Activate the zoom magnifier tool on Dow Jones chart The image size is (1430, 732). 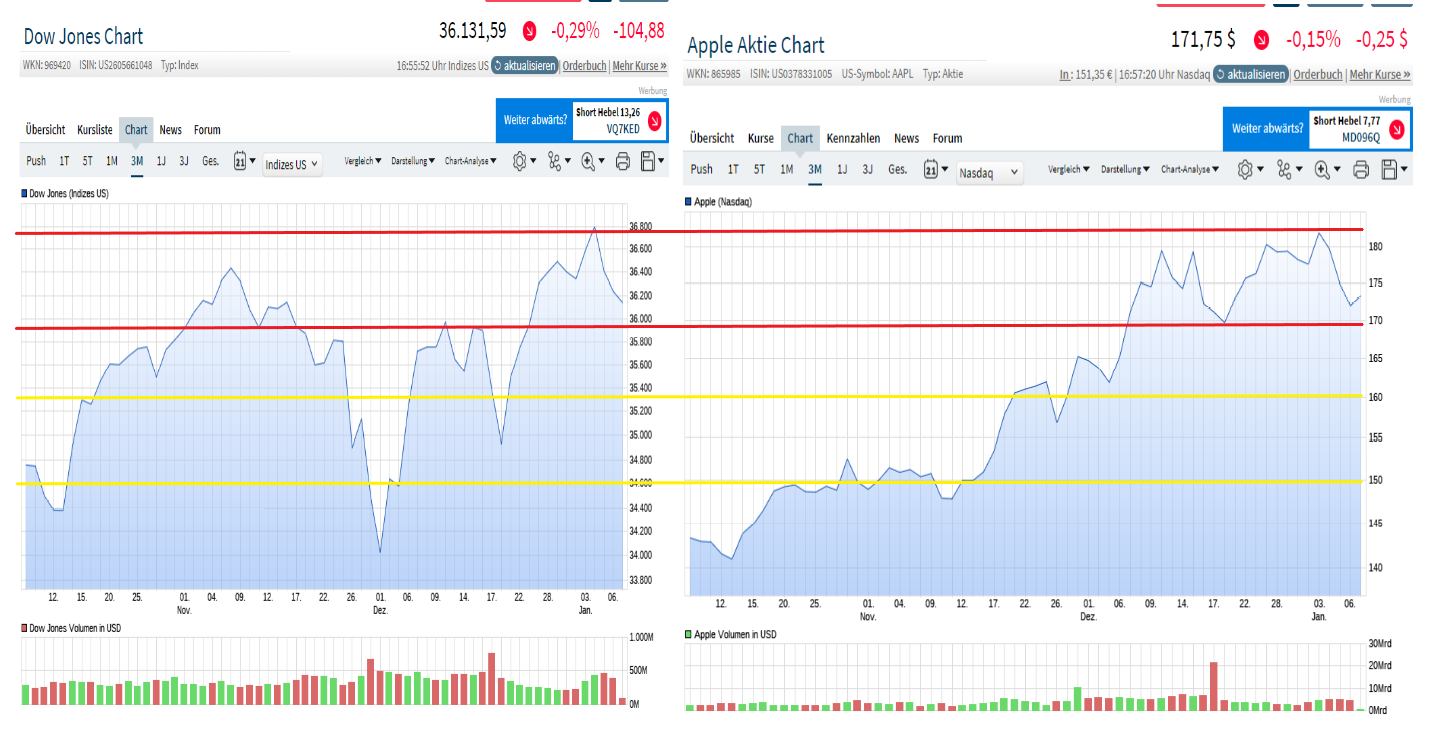(x=589, y=160)
